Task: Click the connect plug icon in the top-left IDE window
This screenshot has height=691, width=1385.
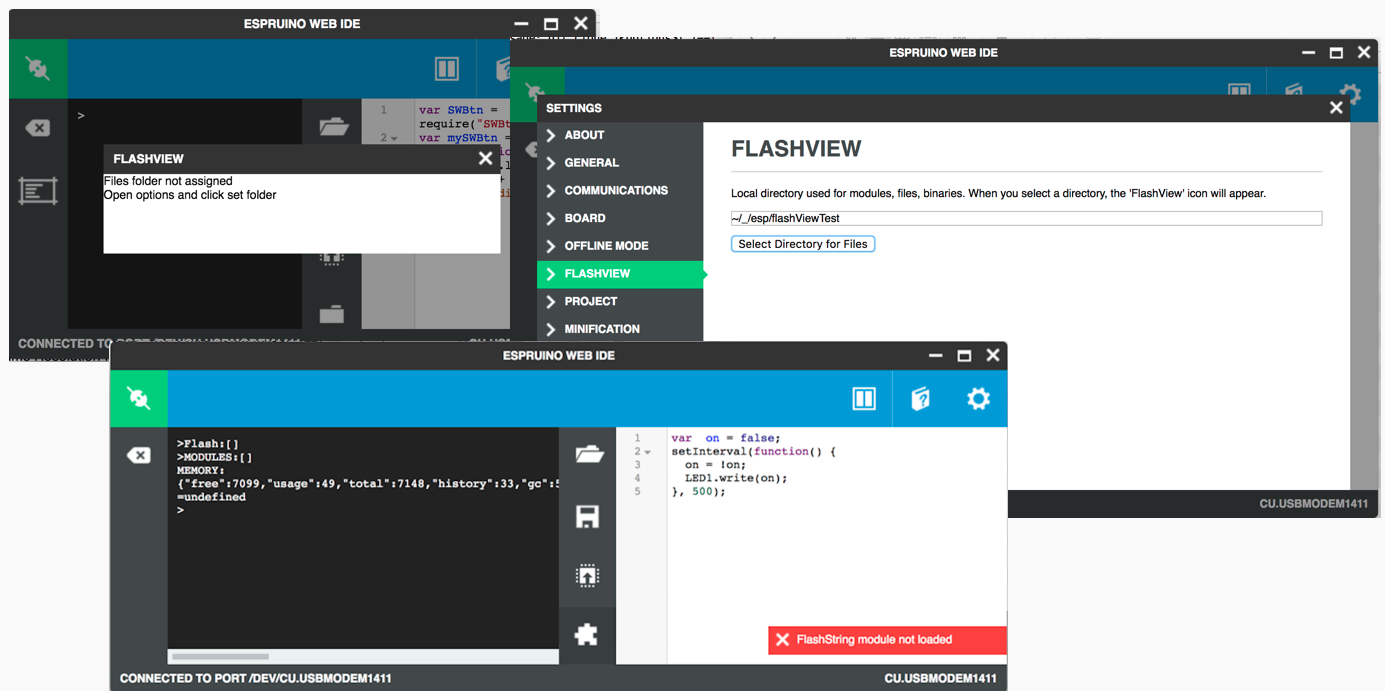Action: point(38,68)
